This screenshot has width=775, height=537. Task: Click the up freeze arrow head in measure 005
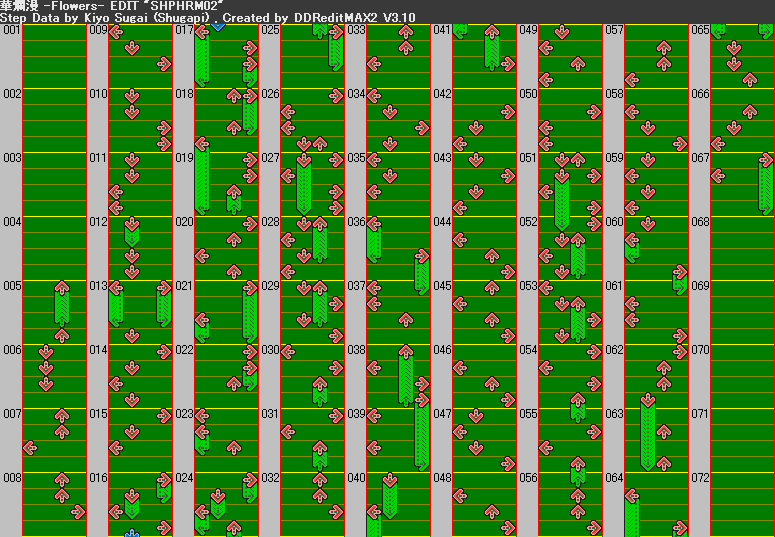62,288
